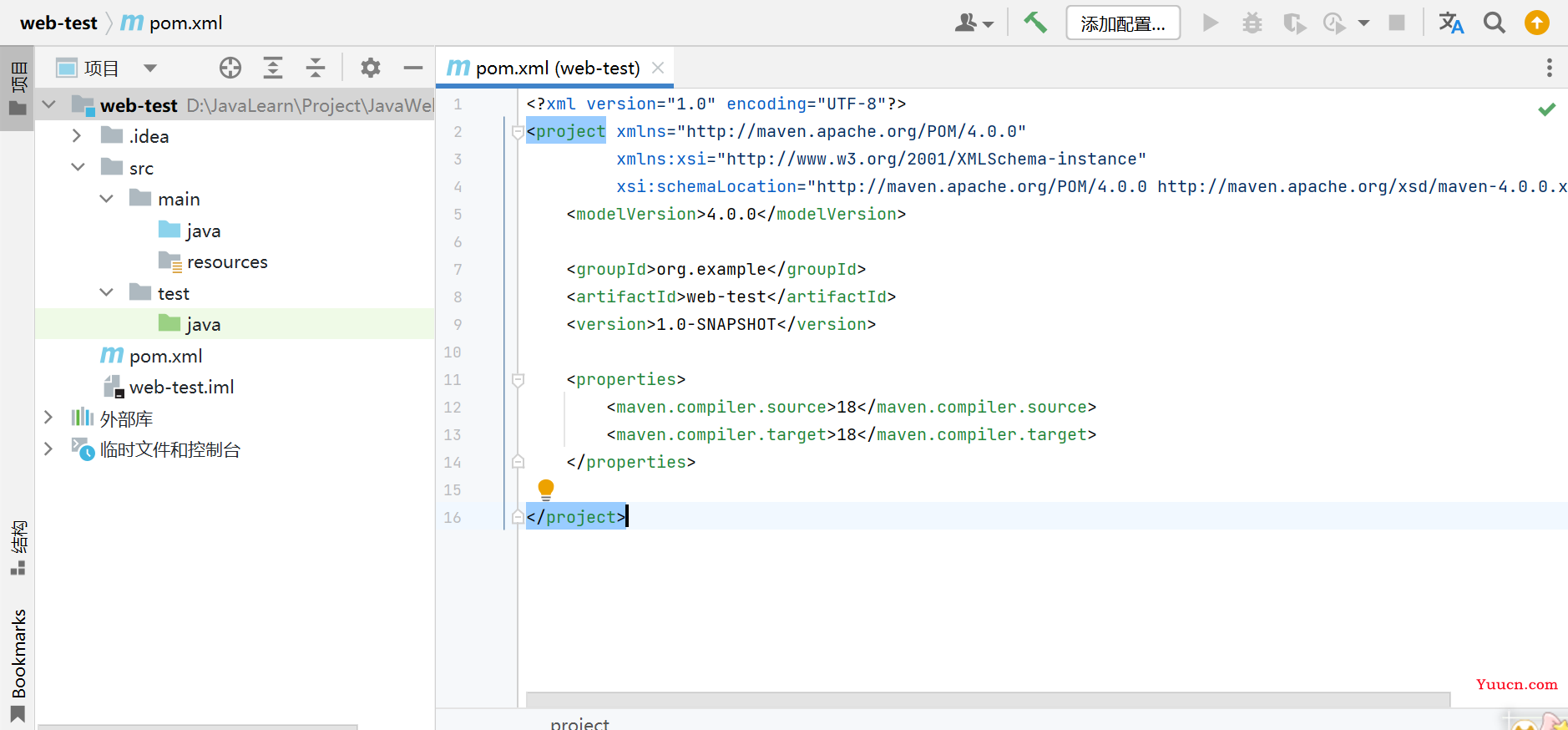Click the project end fold marker line 16

(x=518, y=517)
